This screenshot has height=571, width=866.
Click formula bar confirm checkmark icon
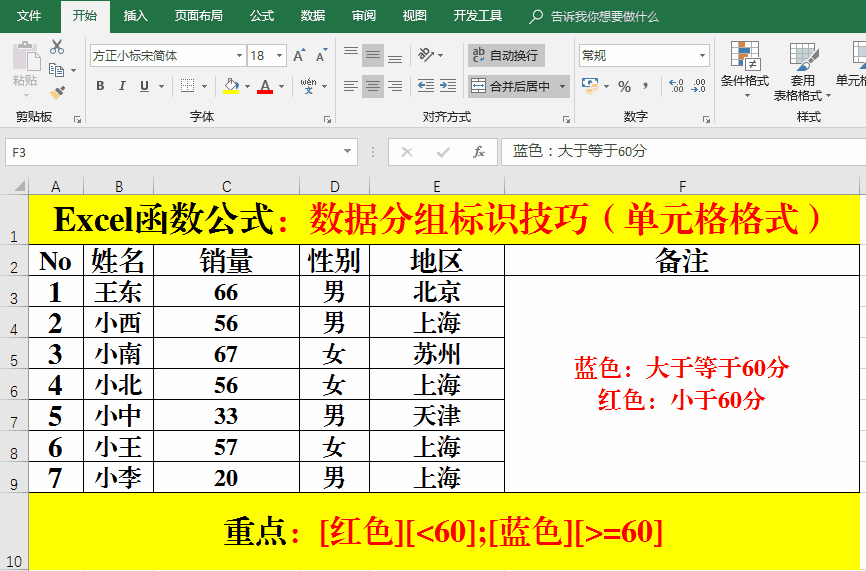[443, 152]
